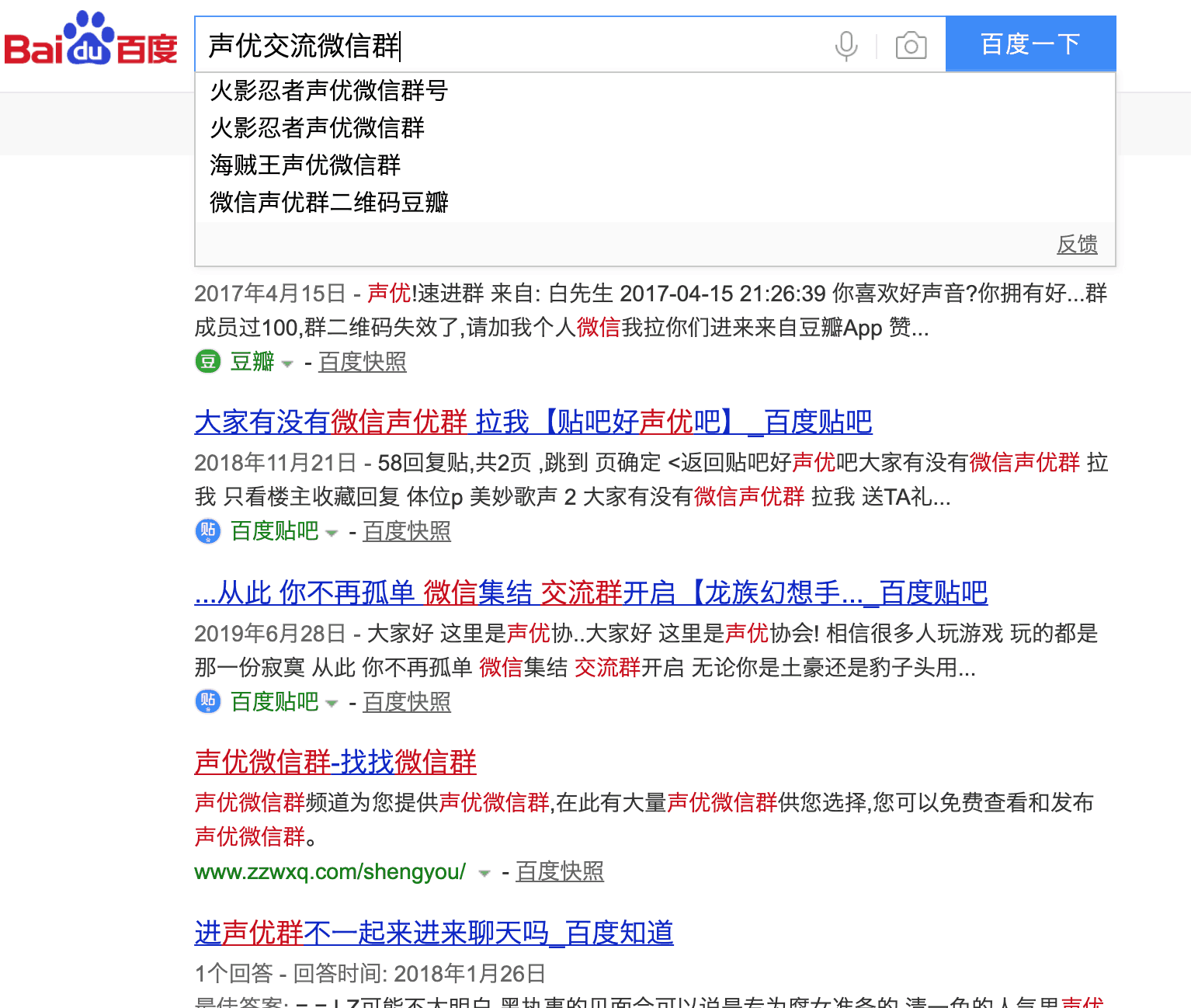Open result 大家有没有微信声优群 拉我
This screenshot has width=1191, height=1008.
pos(533,422)
